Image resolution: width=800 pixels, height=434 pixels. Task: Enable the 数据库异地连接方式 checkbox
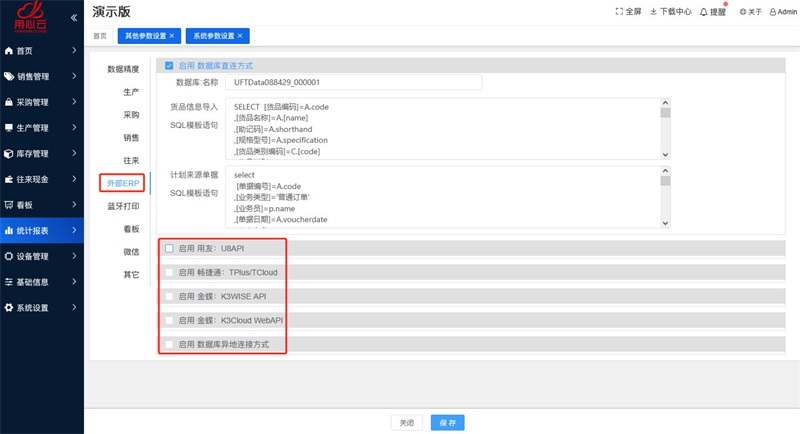[x=169, y=344]
